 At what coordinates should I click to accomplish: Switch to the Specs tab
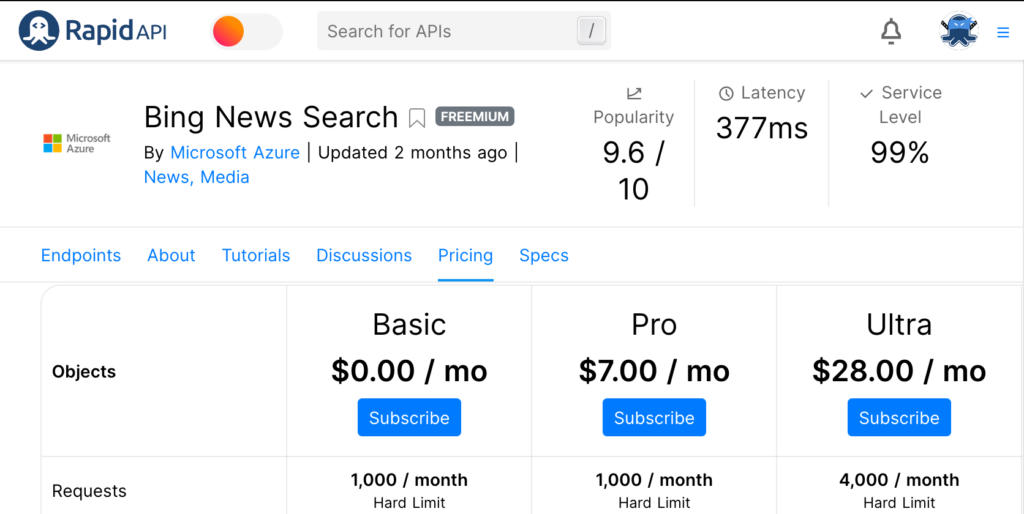(544, 255)
